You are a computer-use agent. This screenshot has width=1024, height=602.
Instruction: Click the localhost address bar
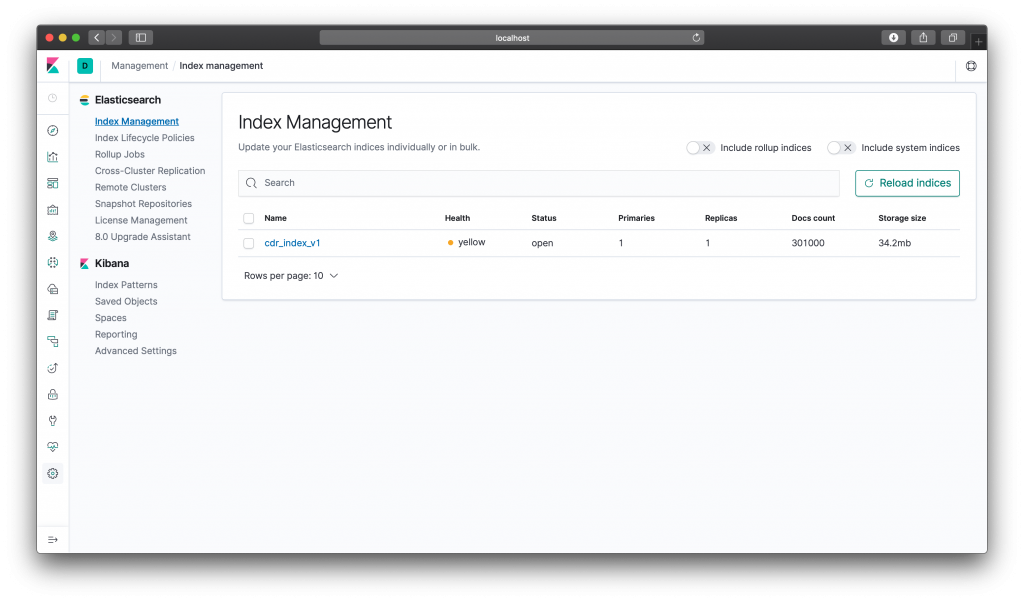(x=512, y=38)
